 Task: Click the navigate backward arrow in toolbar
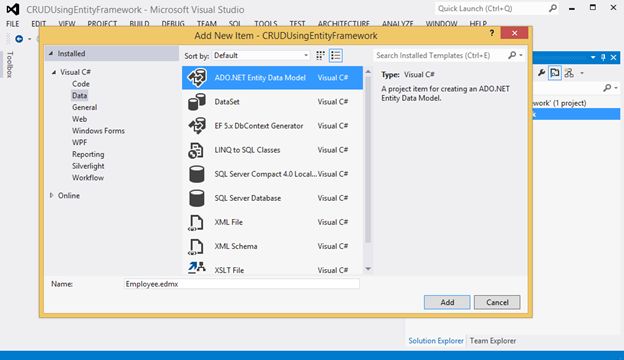point(19,39)
